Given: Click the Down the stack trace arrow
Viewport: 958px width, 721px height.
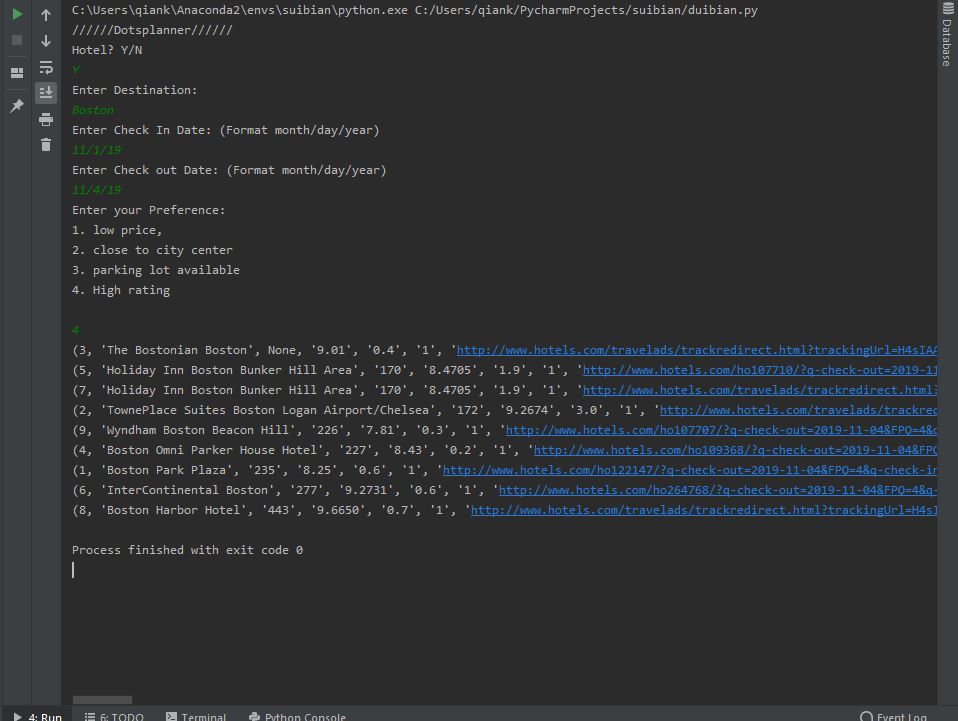Looking at the screenshot, I should [x=46, y=41].
